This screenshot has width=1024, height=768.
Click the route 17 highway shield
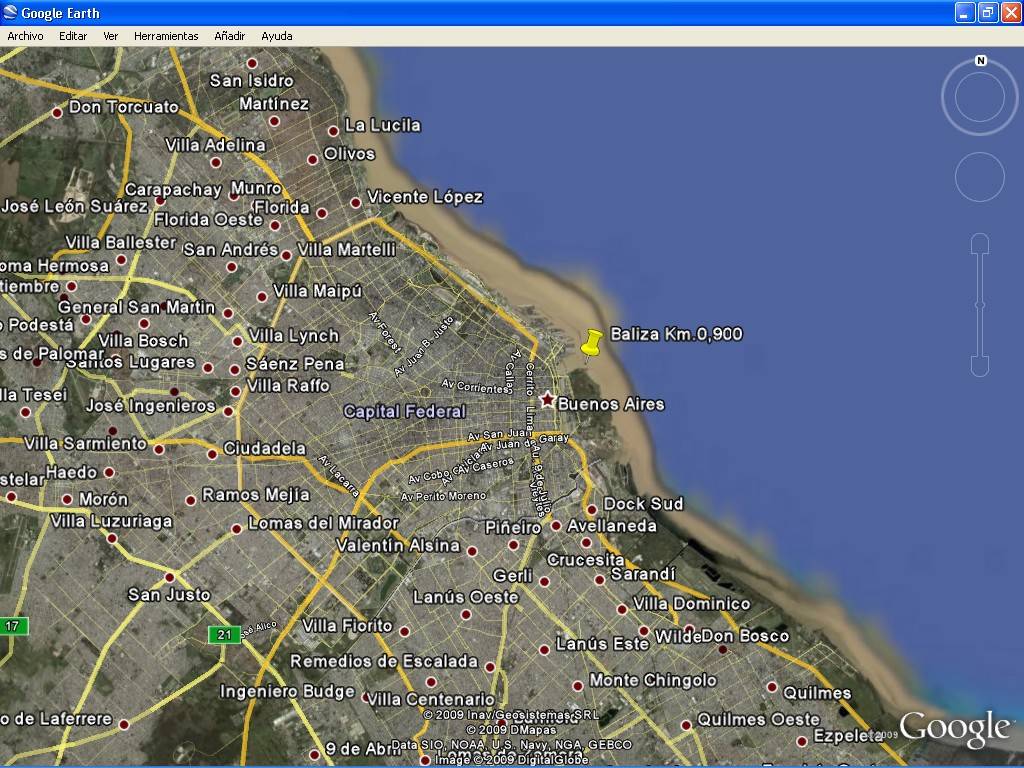[x=13, y=626]
